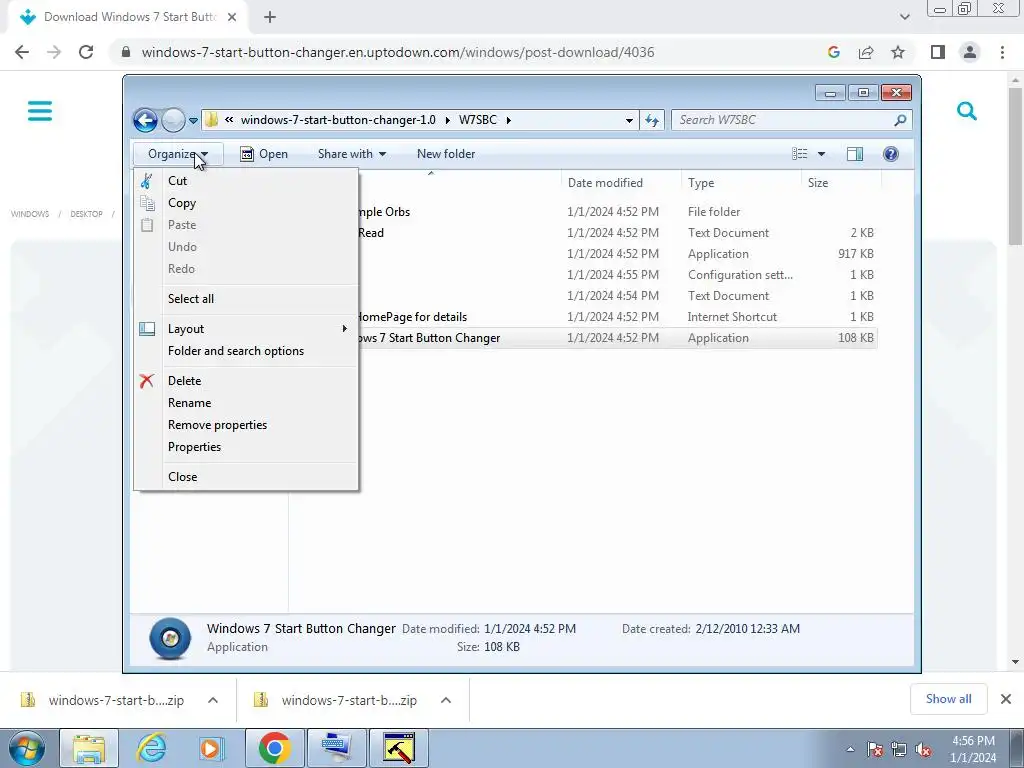Click the DESKTOP breadcrumb link

click(x=86, y=214)
